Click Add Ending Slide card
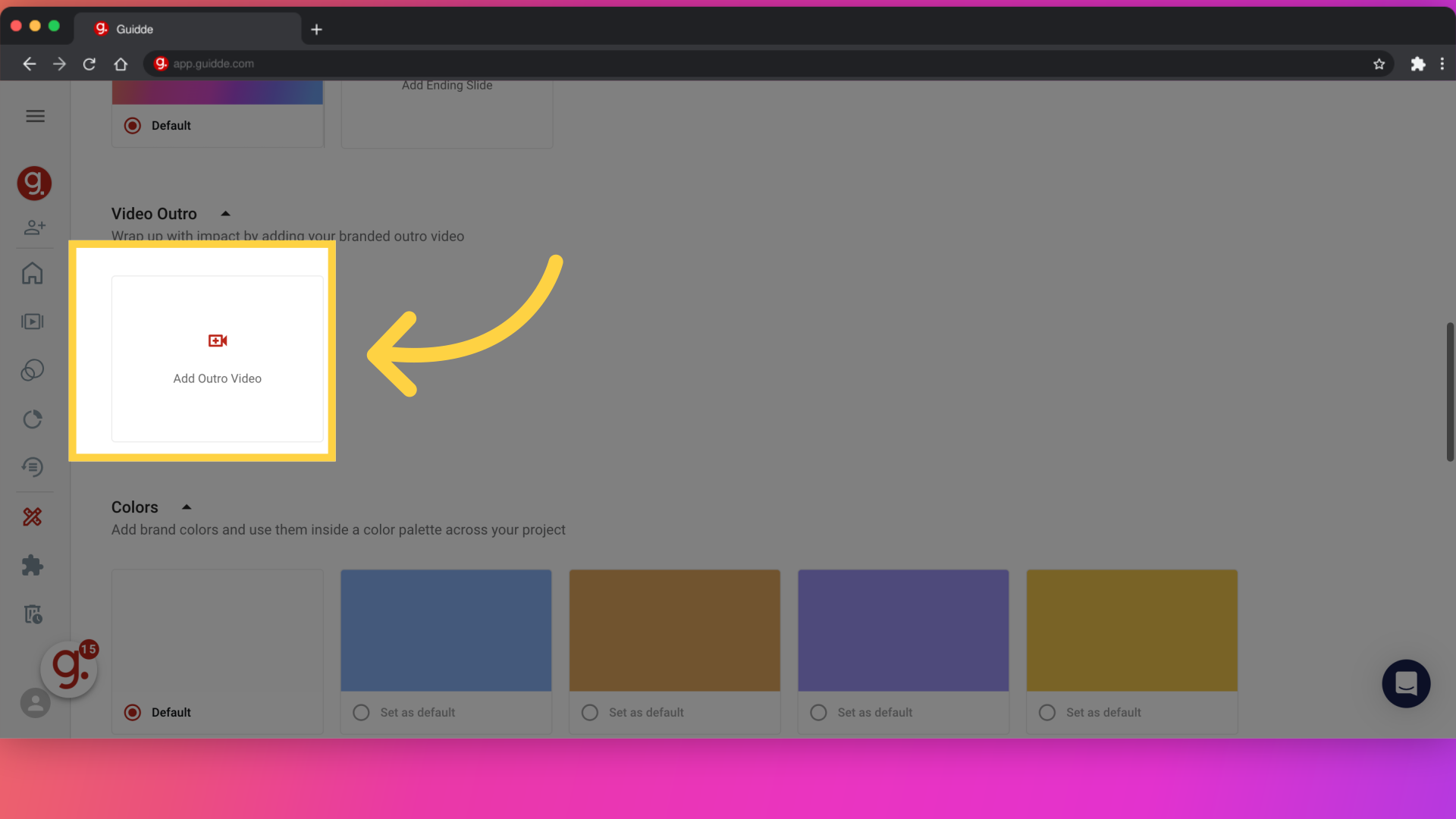The width and height of the screenshot is (1456, 819). click(447, 114)
